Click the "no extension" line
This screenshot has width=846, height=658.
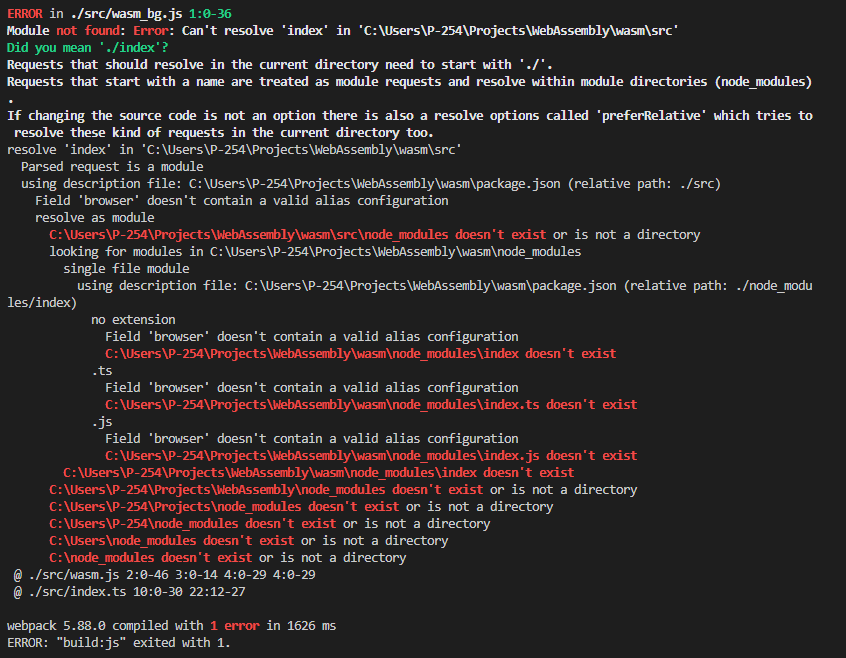point(133,320)
